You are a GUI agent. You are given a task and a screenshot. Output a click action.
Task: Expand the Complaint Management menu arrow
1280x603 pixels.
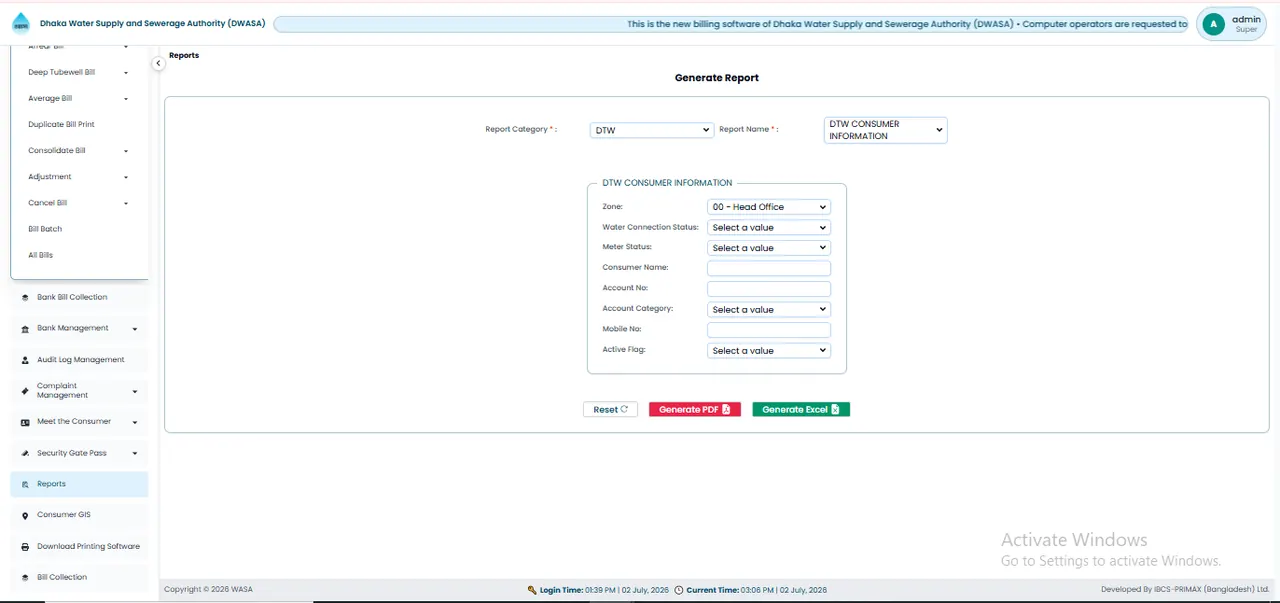click(x=135, y=391)
